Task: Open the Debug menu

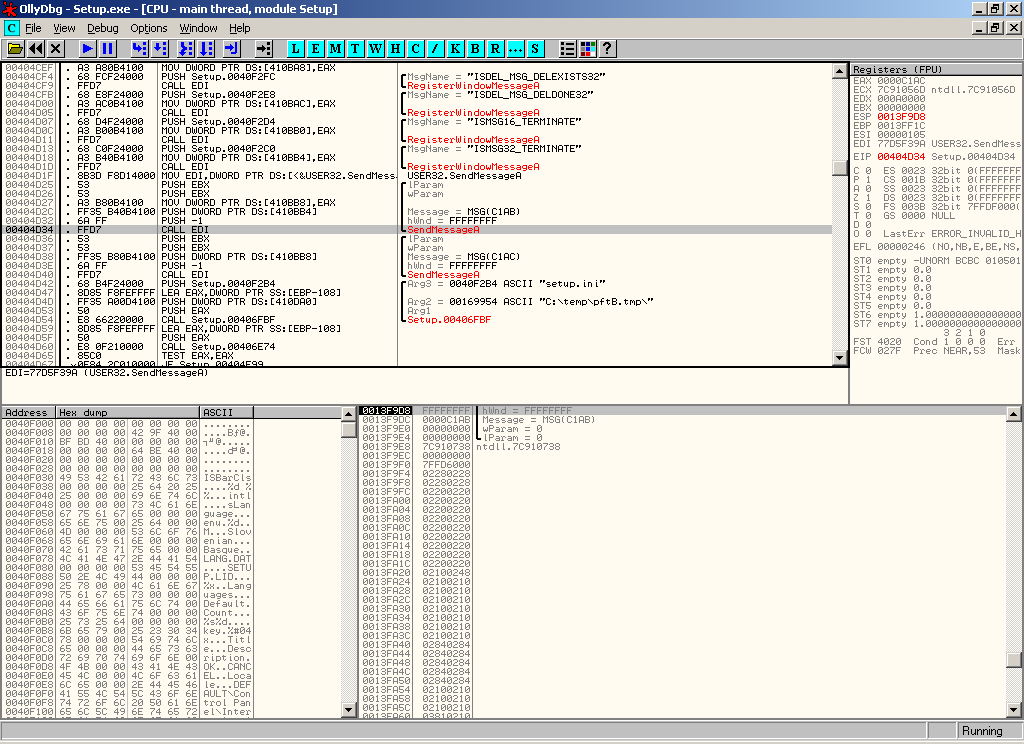Action: pyautogui.click(x=103, y=28)
